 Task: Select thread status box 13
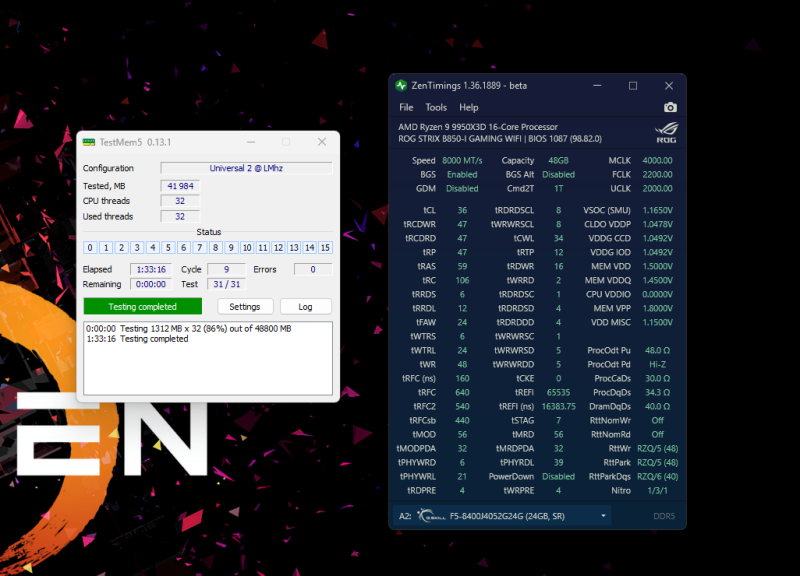click(294, 247)
